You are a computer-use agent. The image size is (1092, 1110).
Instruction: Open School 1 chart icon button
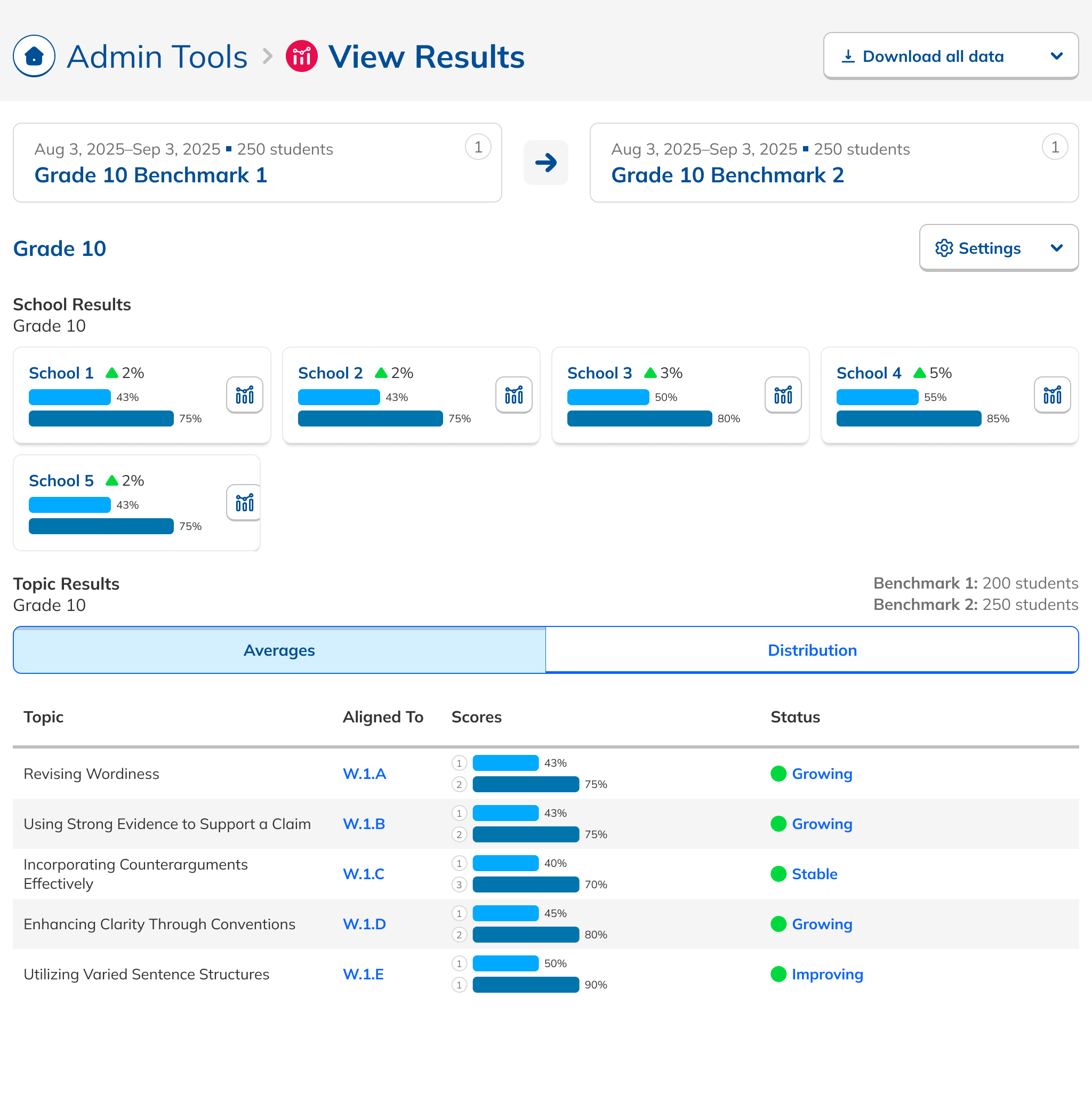pyautogui.click(x=244, y=395)
